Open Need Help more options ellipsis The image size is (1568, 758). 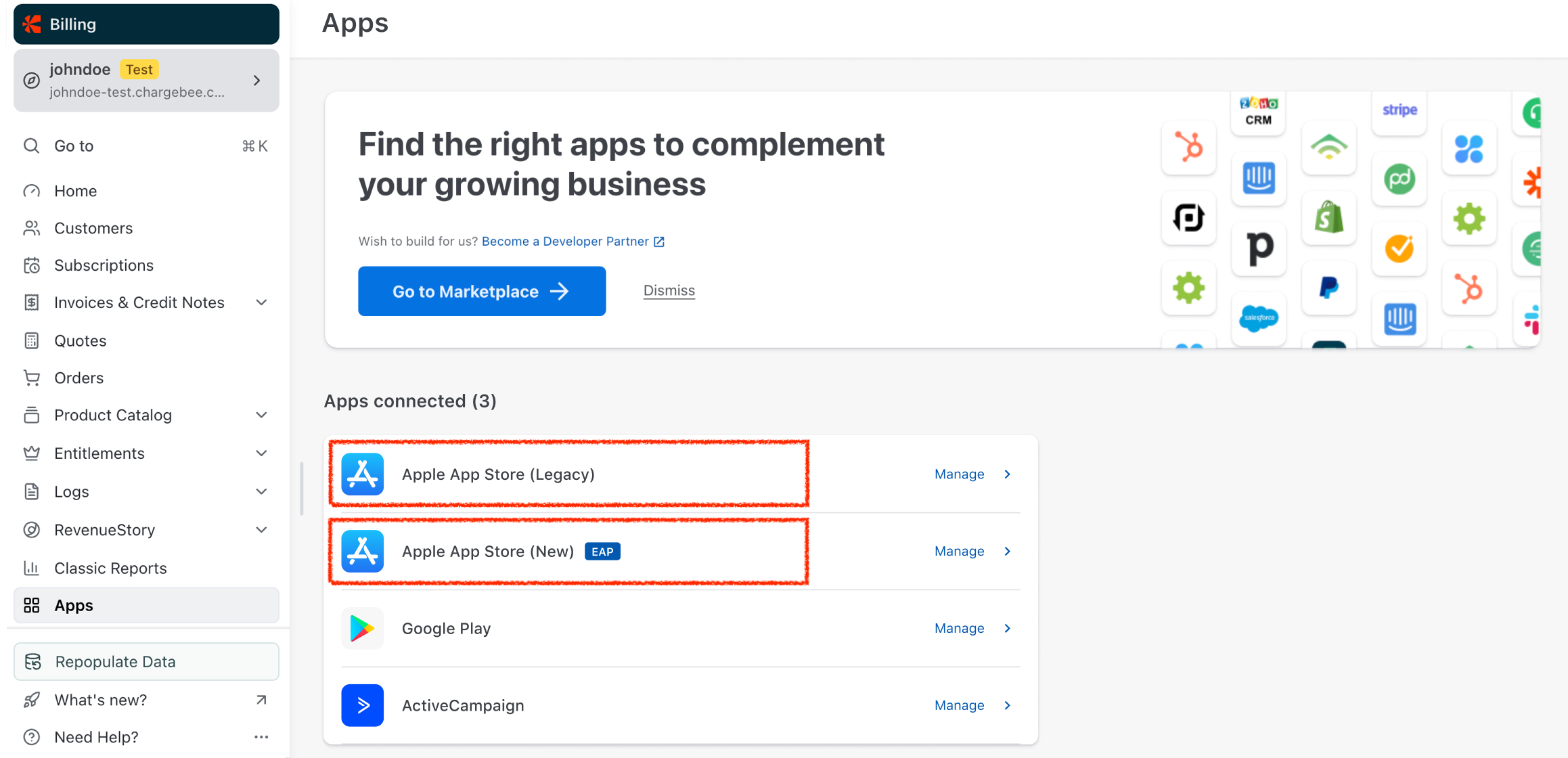tap(261, 737)
